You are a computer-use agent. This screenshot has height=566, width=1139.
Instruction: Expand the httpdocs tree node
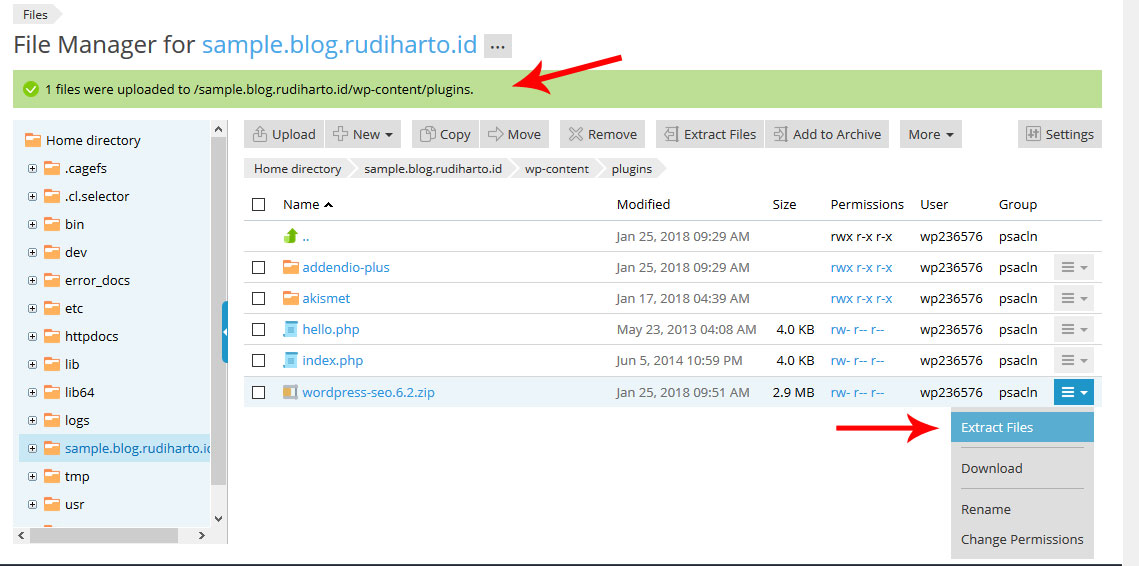(x=32, y=336)
